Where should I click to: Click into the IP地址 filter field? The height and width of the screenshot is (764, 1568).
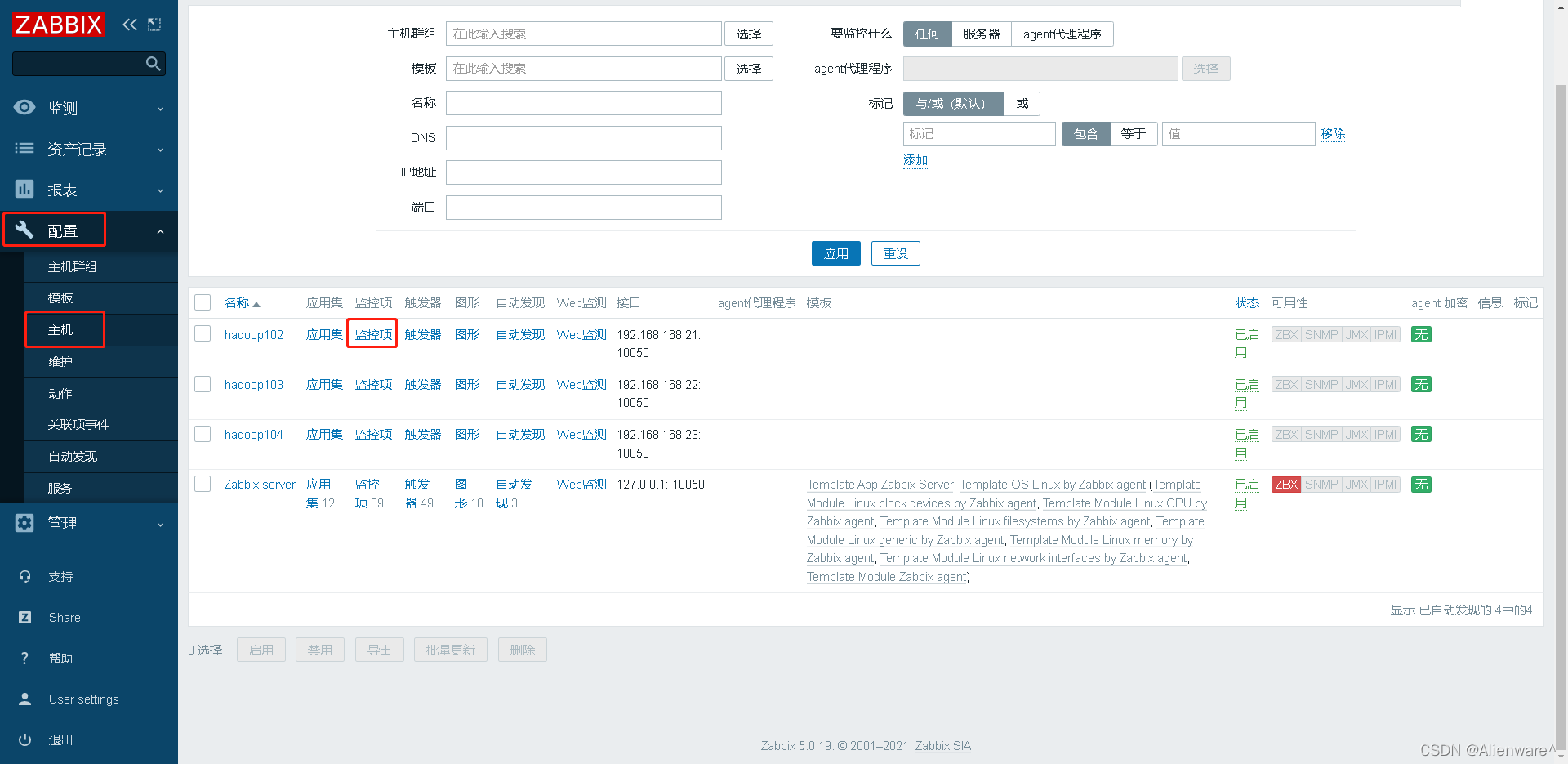(584, 172)
